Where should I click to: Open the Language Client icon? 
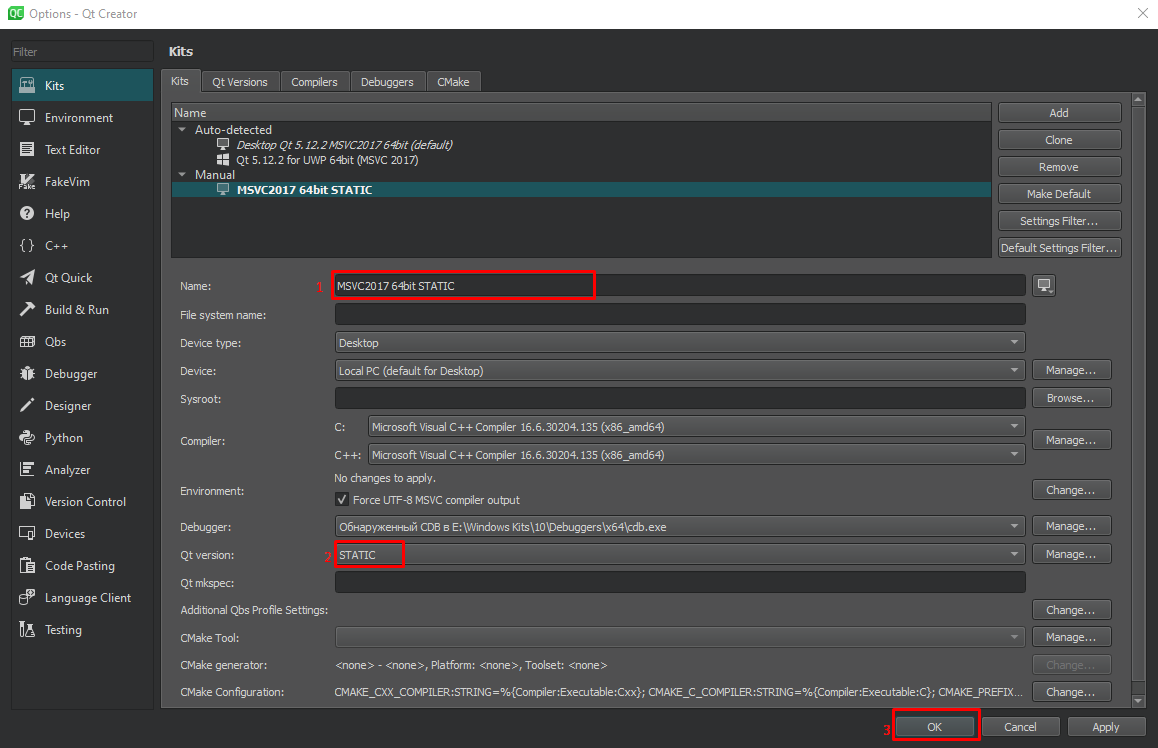click(x=27, y=597)
